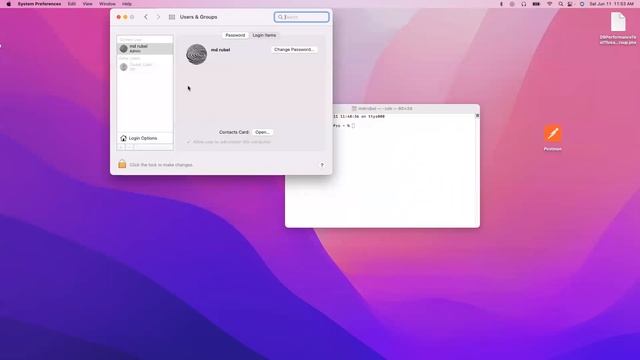Open Control Center in menu bar

coord(570,4)
